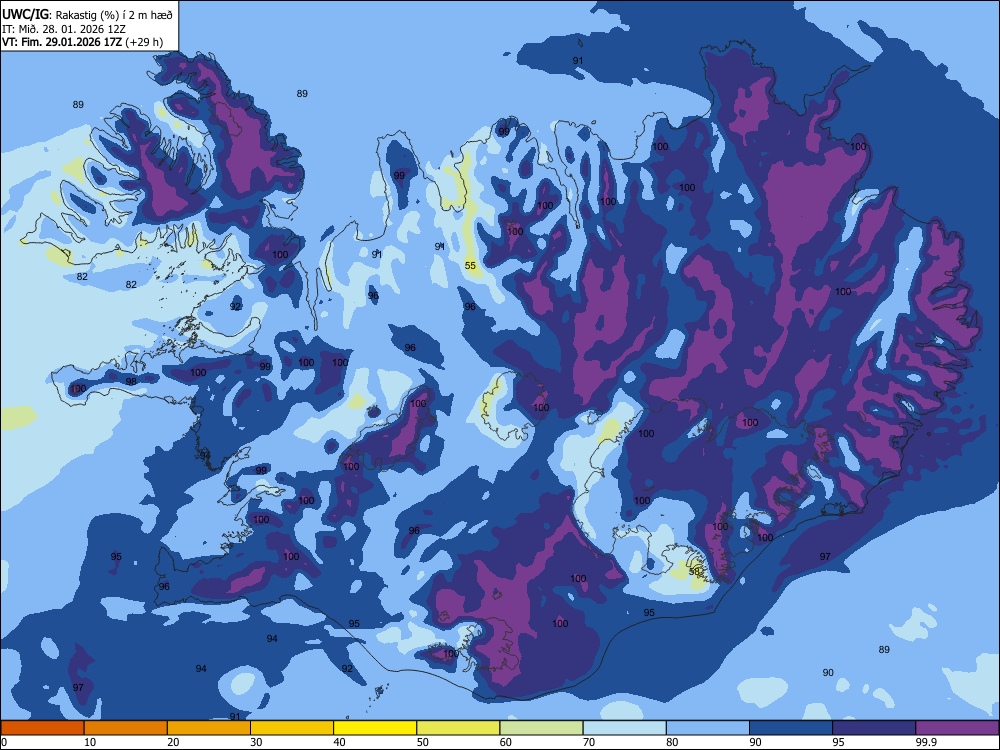The image size is (1000, 750).
Task: Click the 90–95 medium blue legend swatch
Action: (791, 728)
